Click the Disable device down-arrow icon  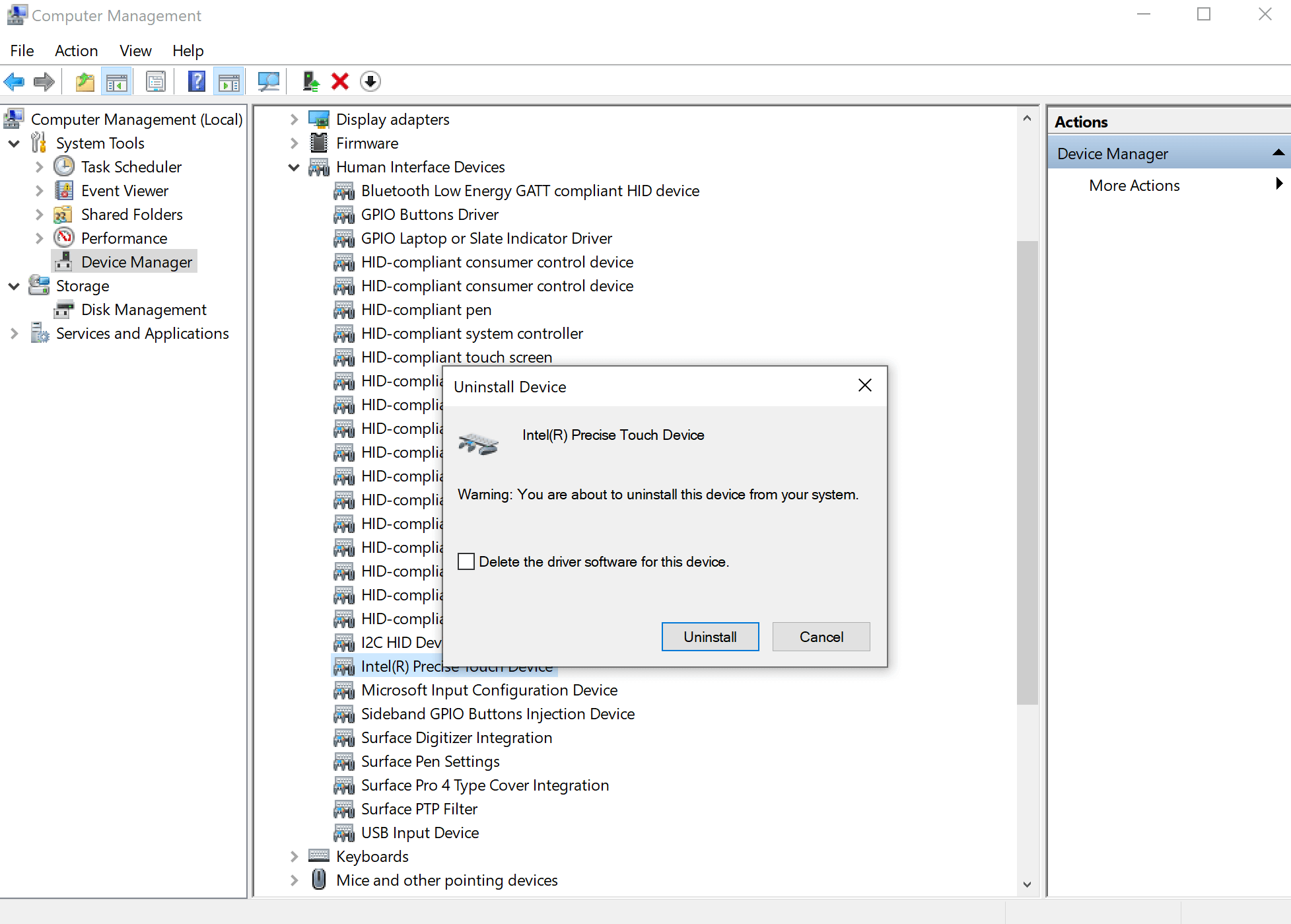pos(370,82)
